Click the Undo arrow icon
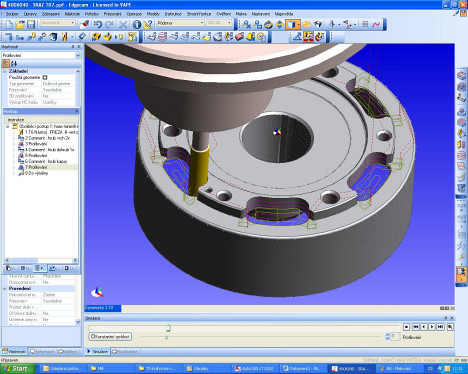The image size is (468, 374). click(98, 24)
